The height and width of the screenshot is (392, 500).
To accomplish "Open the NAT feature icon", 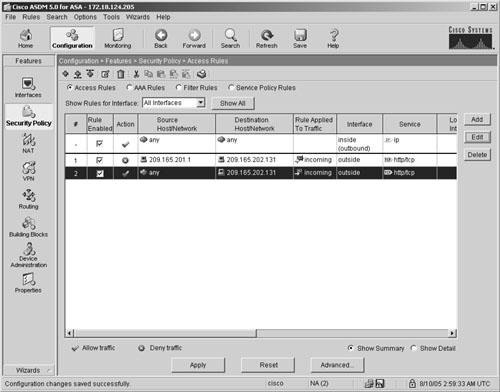I will (28, 143).
